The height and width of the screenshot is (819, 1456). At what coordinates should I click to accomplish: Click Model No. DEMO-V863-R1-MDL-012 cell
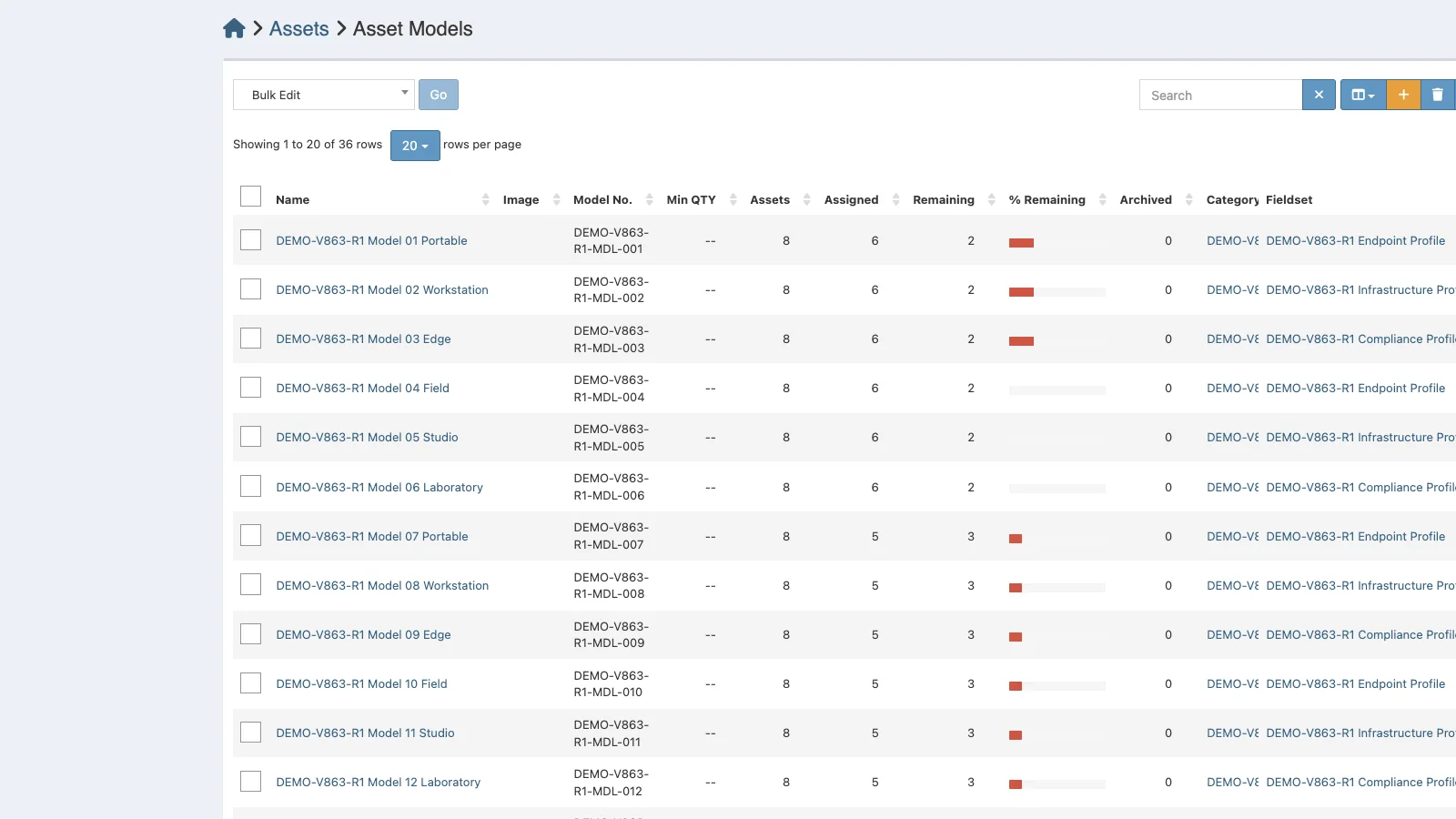611,782
